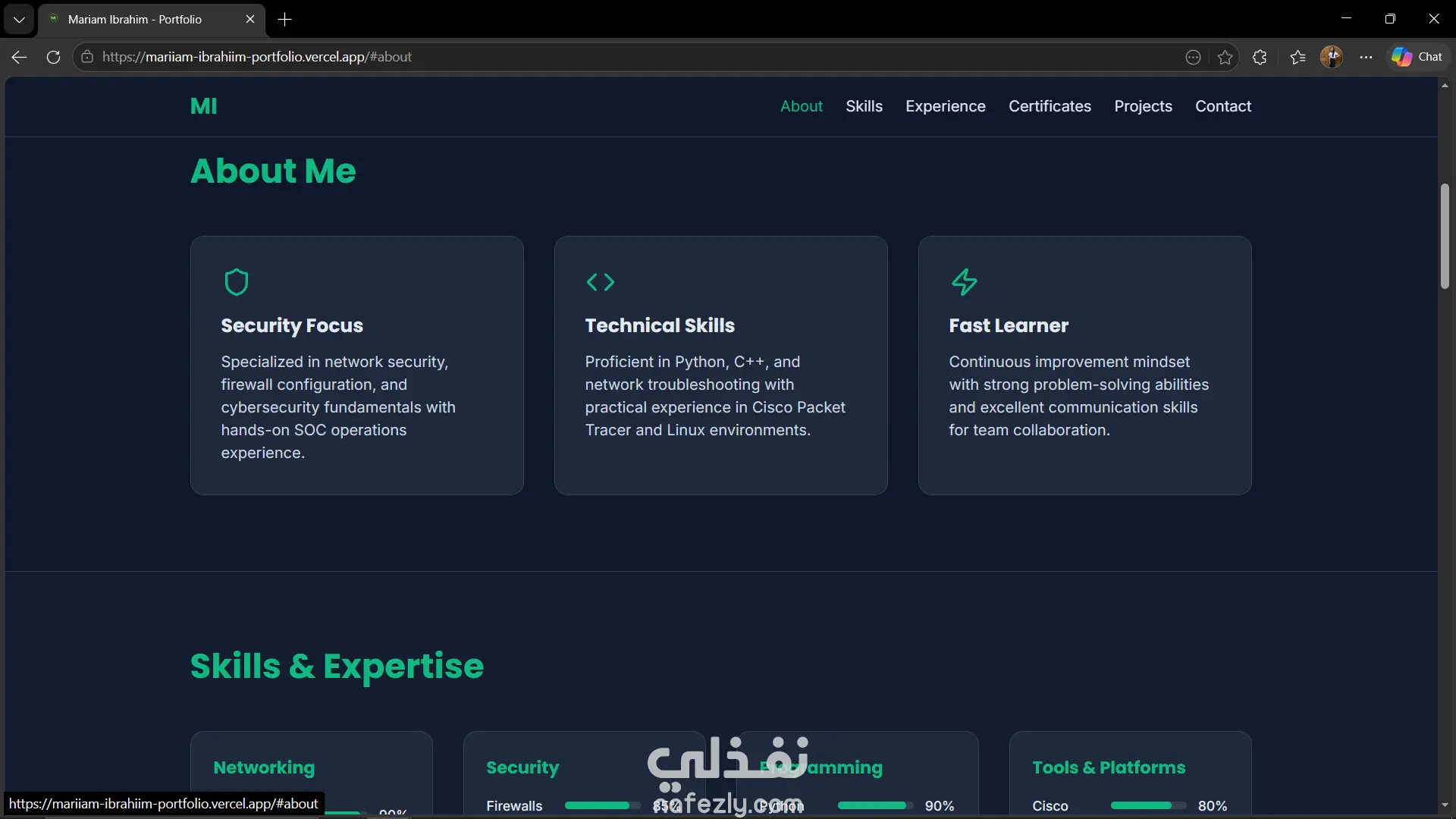
Task: View site information lock icon
Action: 87,57
